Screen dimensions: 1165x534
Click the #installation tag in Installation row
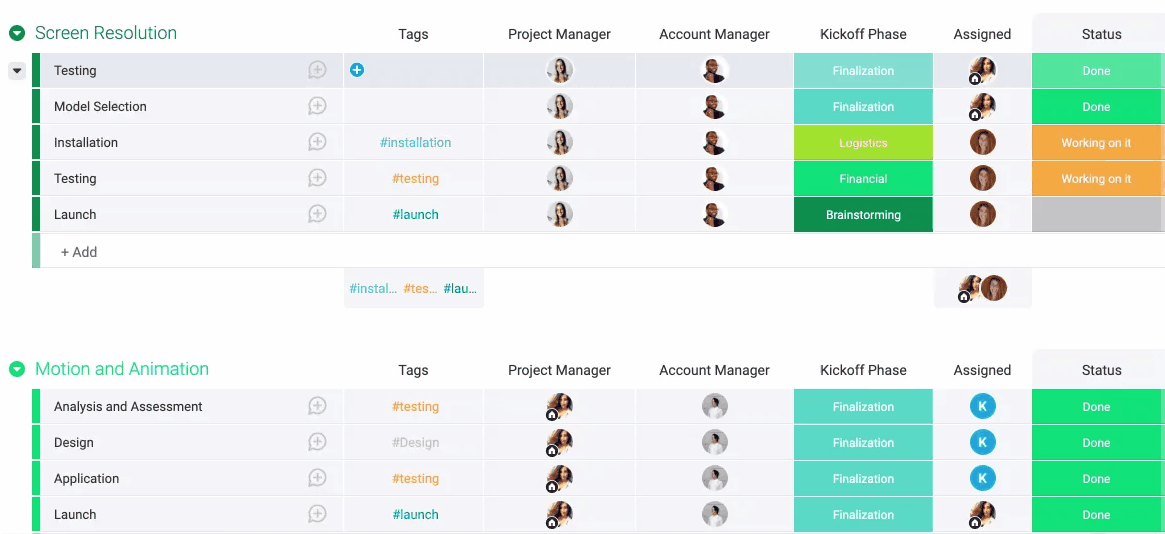click(x=415, y=142)
